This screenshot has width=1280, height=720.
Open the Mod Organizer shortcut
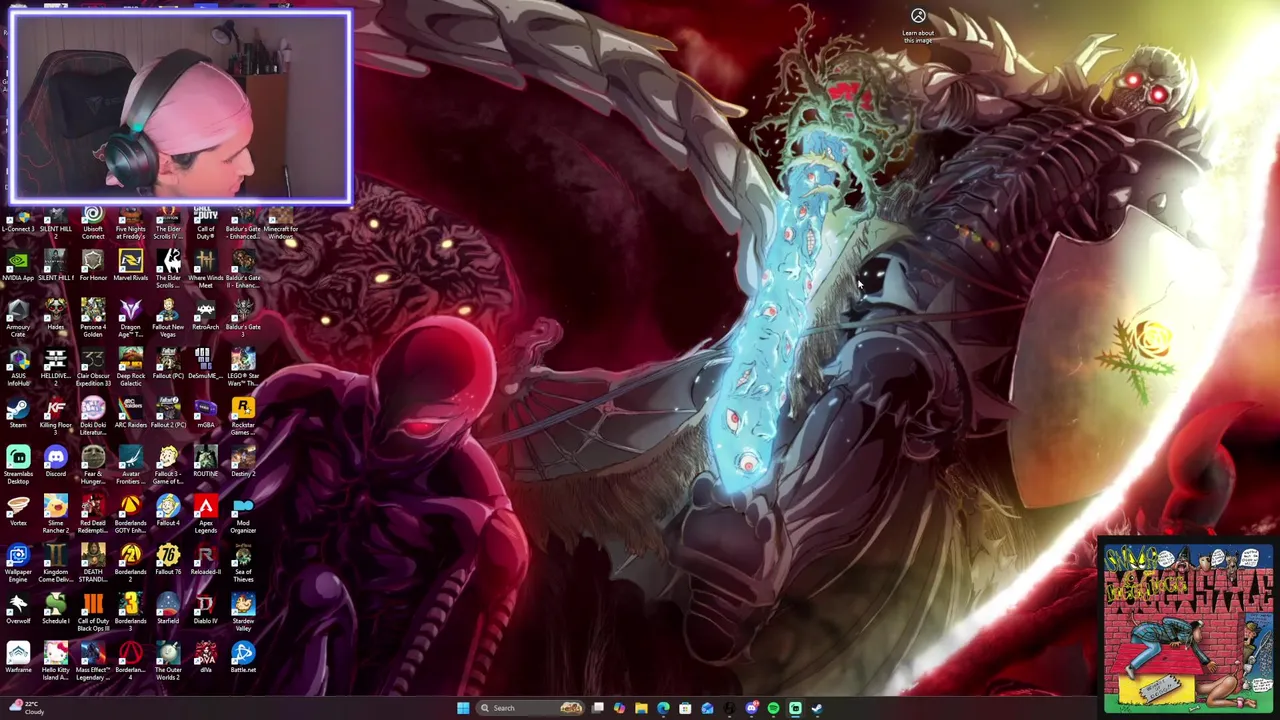click(243, 515)
